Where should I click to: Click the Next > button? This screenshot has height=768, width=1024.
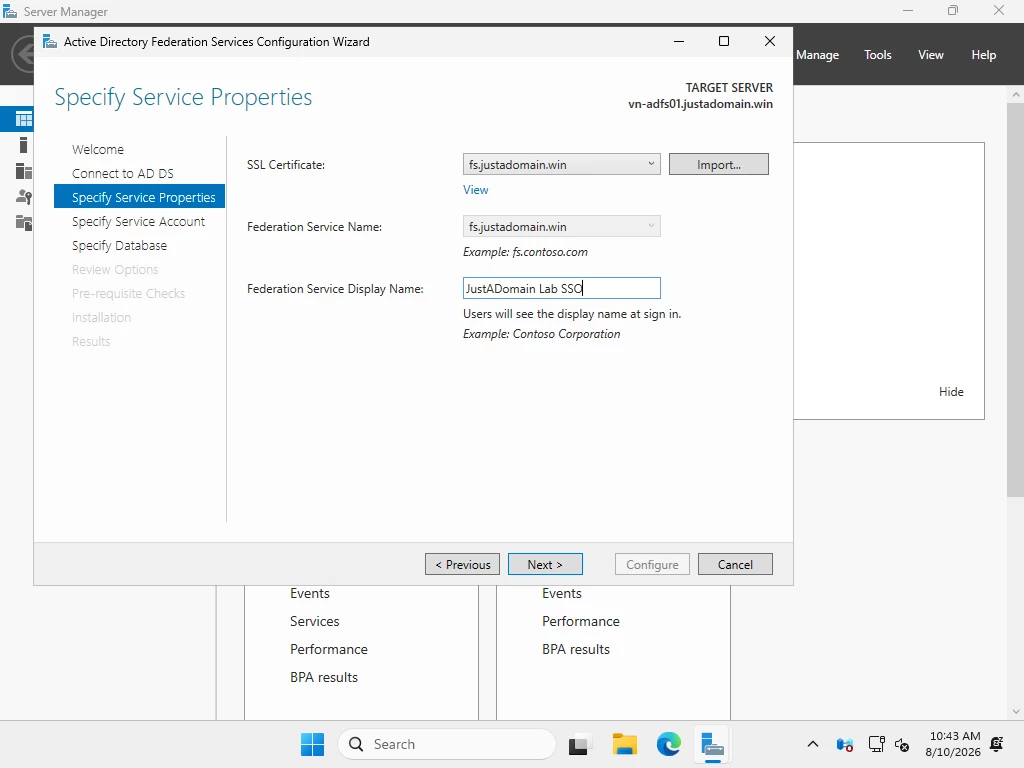(x=545, y=564)
